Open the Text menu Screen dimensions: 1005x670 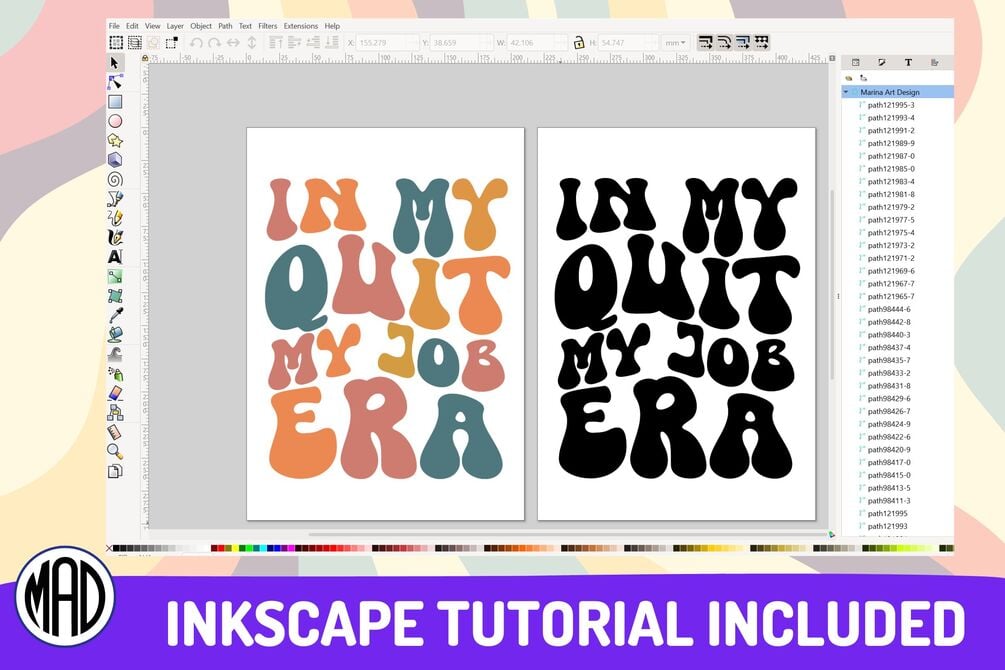coord(245,26)
